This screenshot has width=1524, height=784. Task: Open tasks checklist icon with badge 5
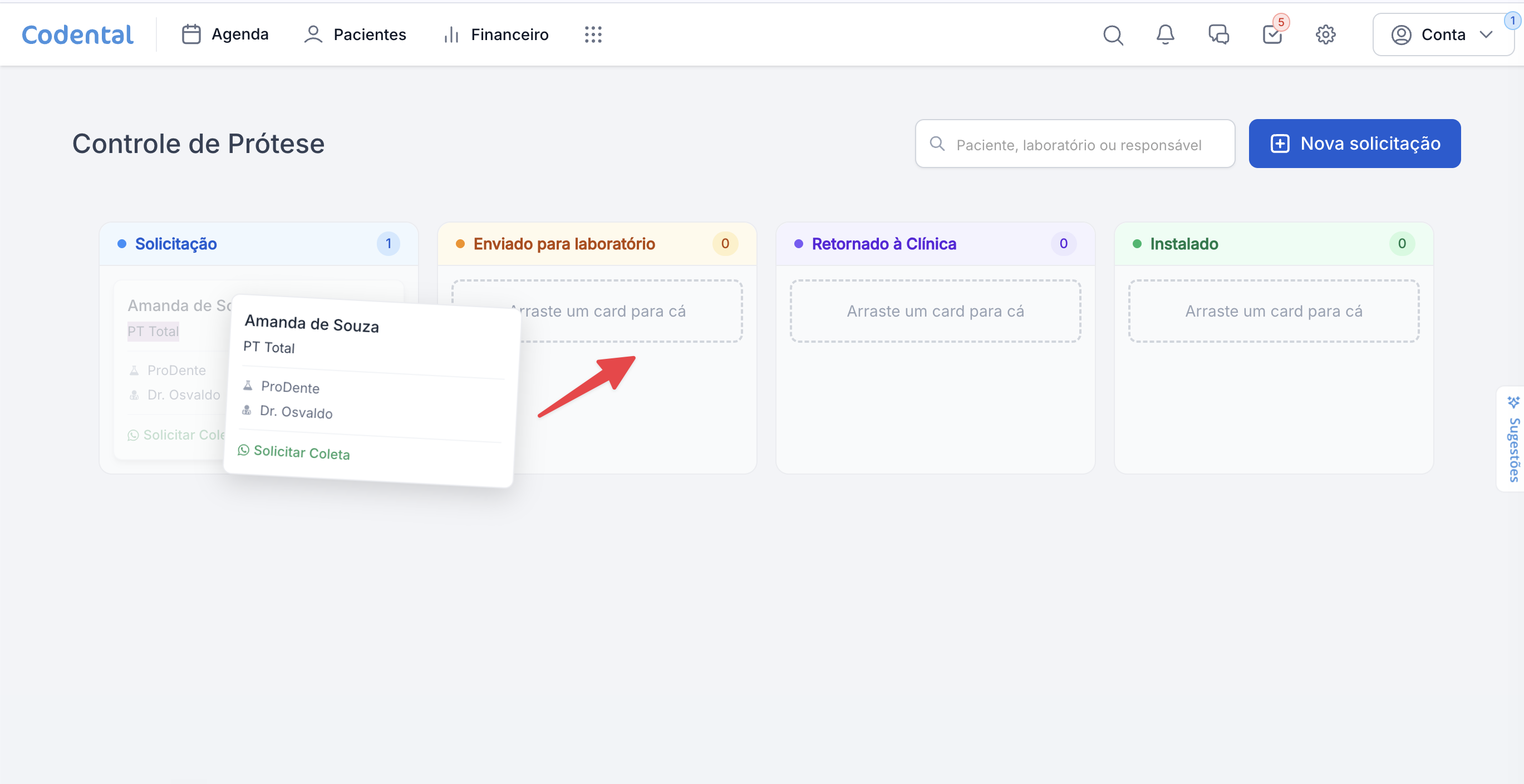pyautogui.click(x=1272, y=34)
